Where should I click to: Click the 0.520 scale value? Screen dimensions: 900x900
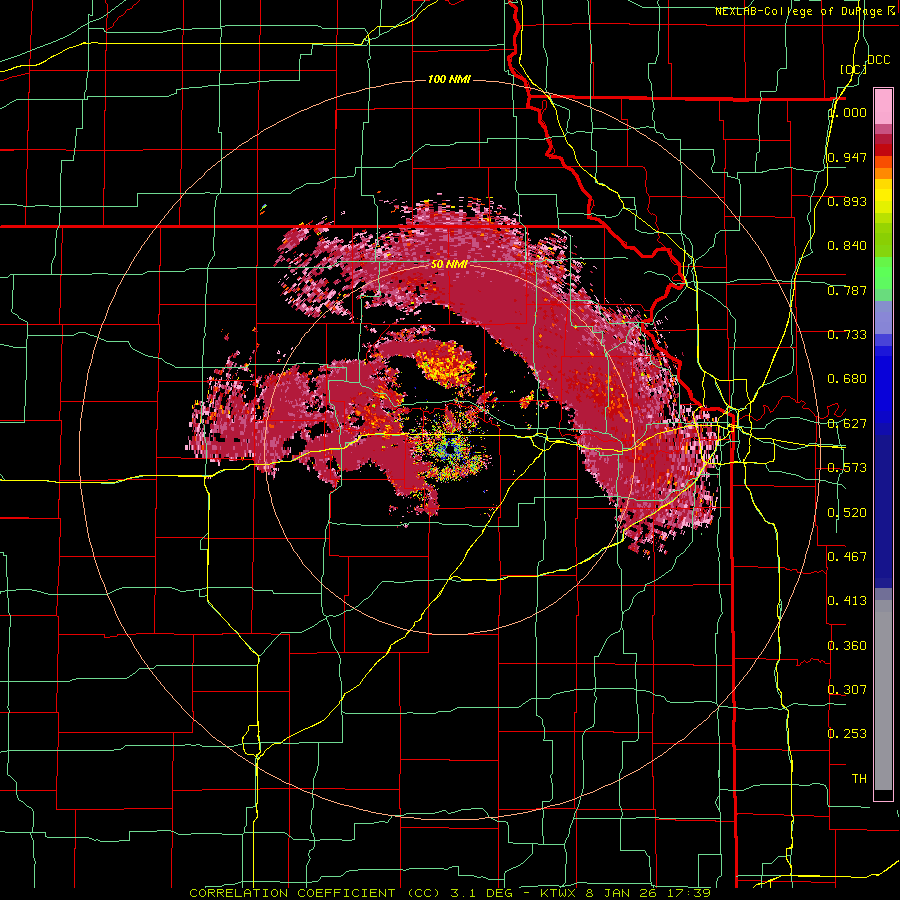[x=847, y=512]
